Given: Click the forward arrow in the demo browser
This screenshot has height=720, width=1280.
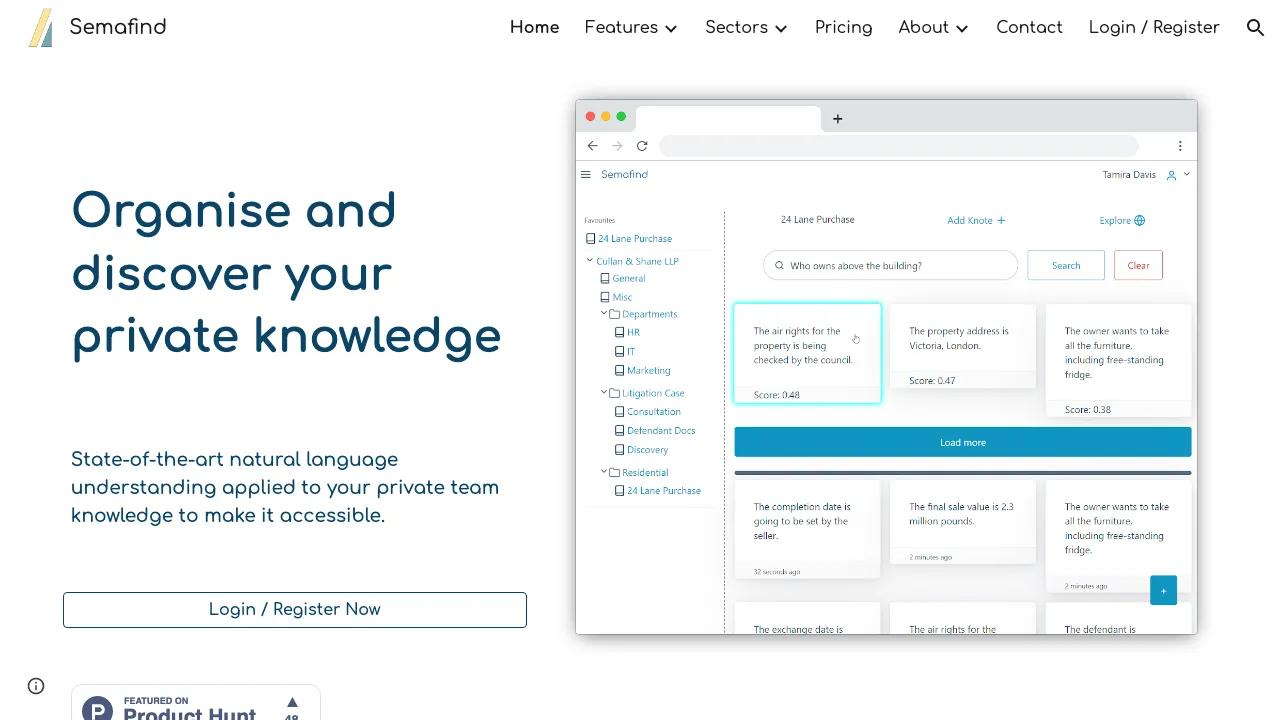Looking at the screenshot, I should point(617,146).
